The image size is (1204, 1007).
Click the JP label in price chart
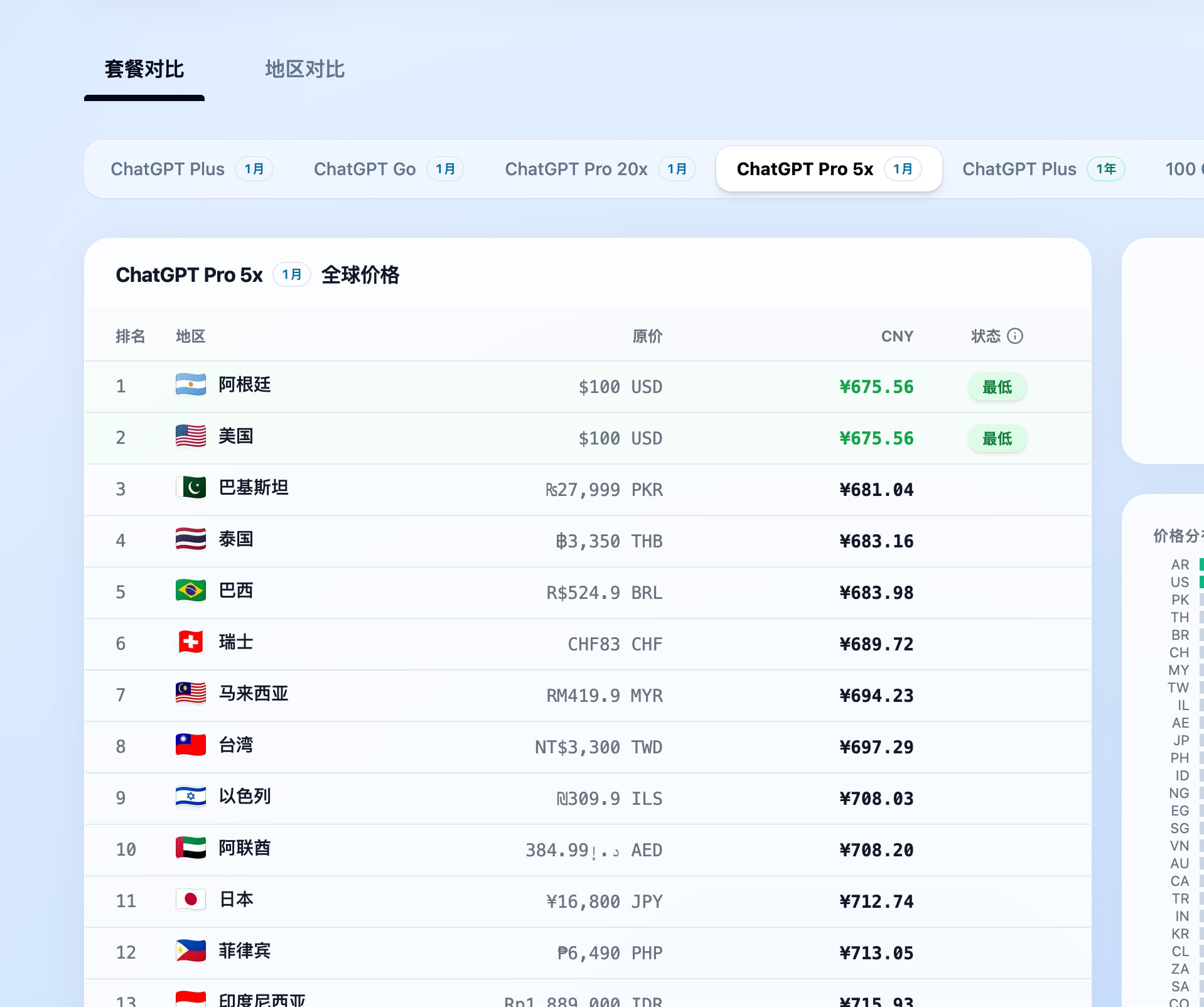point(1181,740)
